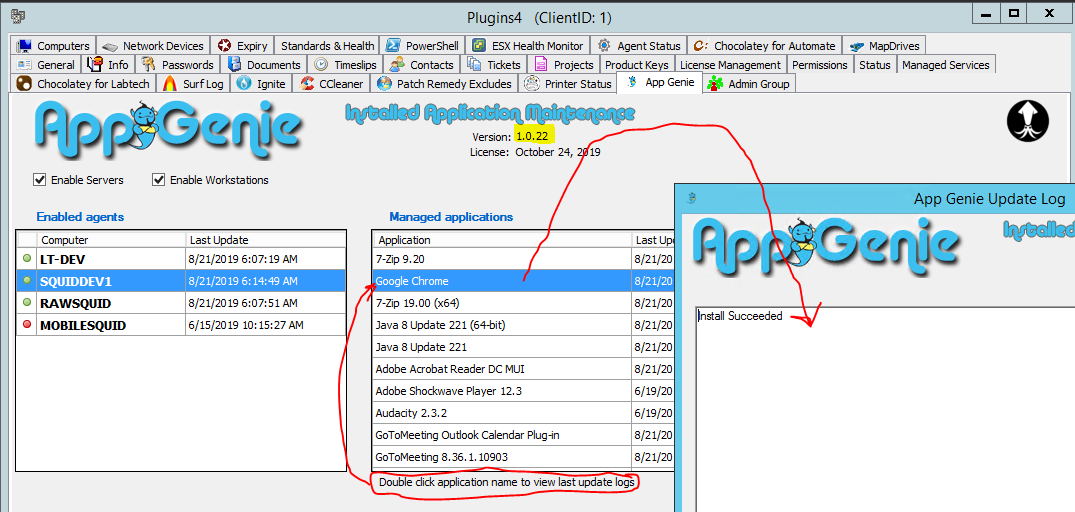Click inside the update log text area
Image resolution: width=1075 pixels, height=512 pixels.
pyautogui.click(x=880, y=410)
